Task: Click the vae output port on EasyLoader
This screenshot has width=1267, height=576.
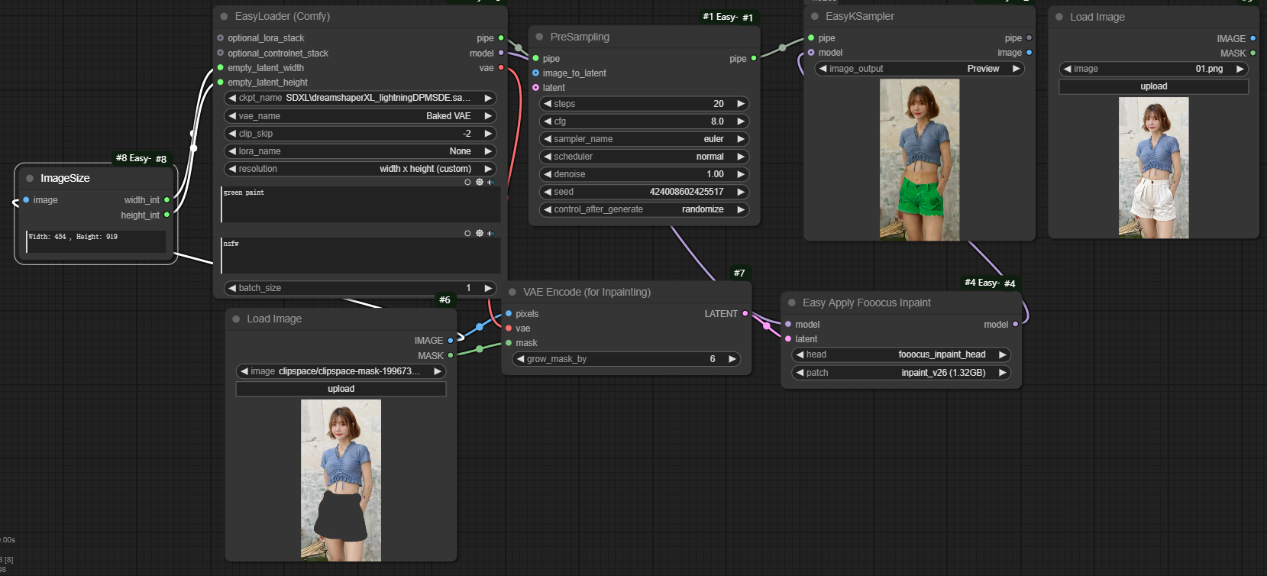Action: (501, 67)
